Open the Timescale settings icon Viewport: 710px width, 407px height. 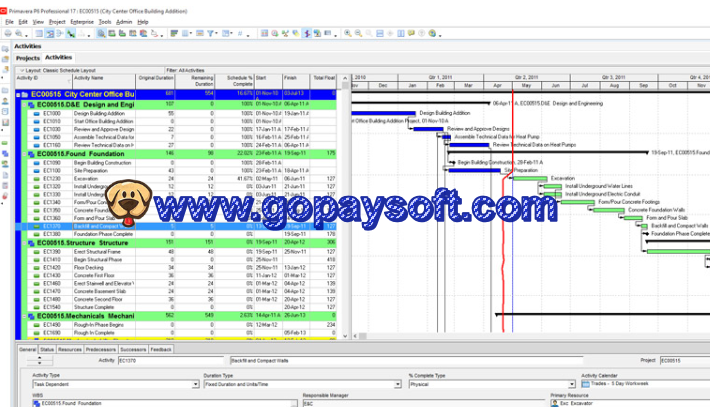(x=199, y=34)
